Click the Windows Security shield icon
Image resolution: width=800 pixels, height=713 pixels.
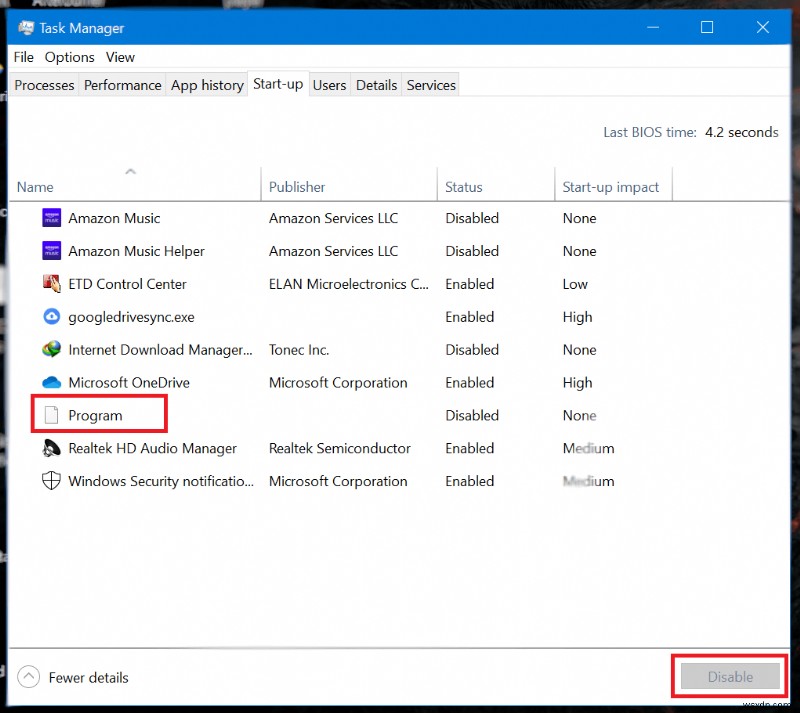click(x=51, y=481)
